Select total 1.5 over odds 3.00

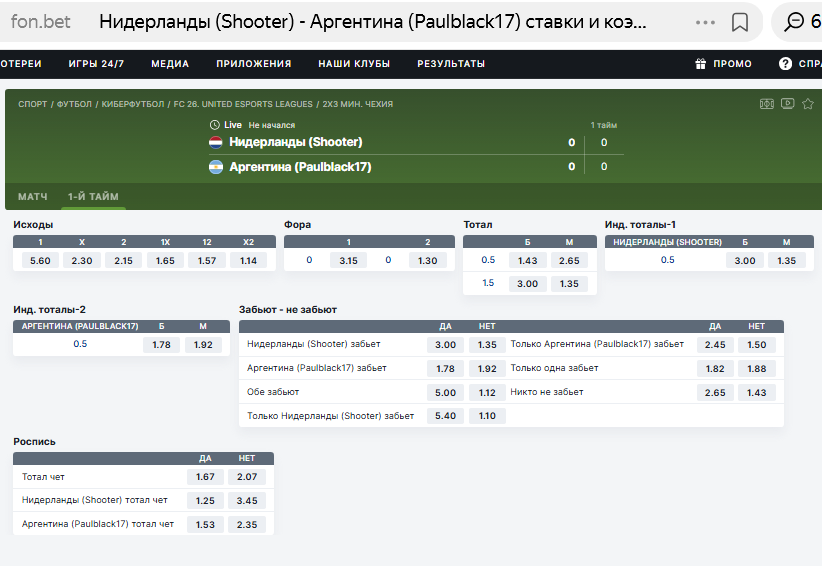(x=527, y=284)
